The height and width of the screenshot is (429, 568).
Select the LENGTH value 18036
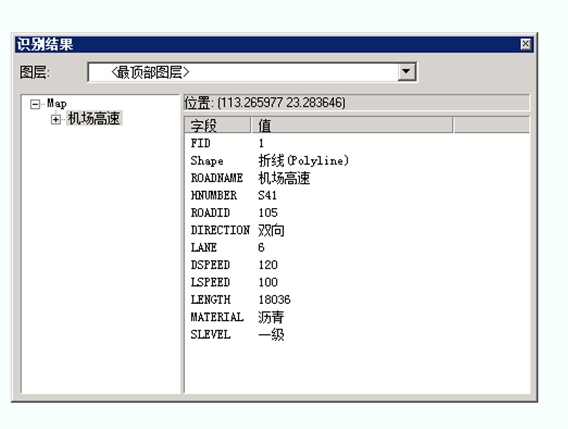[275, 300]
